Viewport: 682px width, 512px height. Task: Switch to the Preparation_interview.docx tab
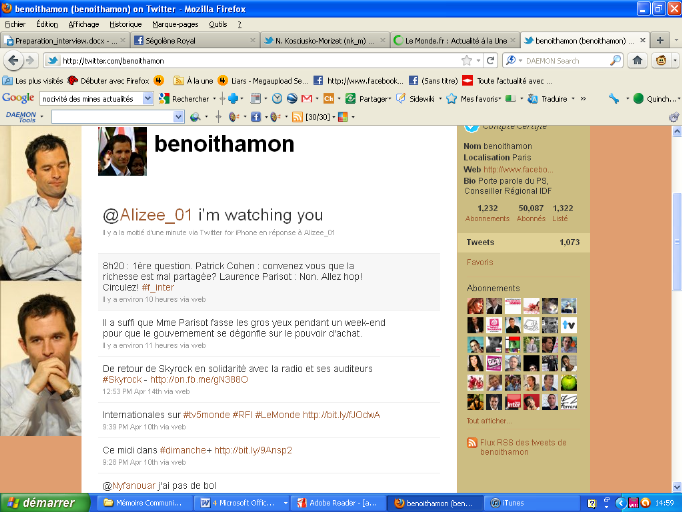65,40
